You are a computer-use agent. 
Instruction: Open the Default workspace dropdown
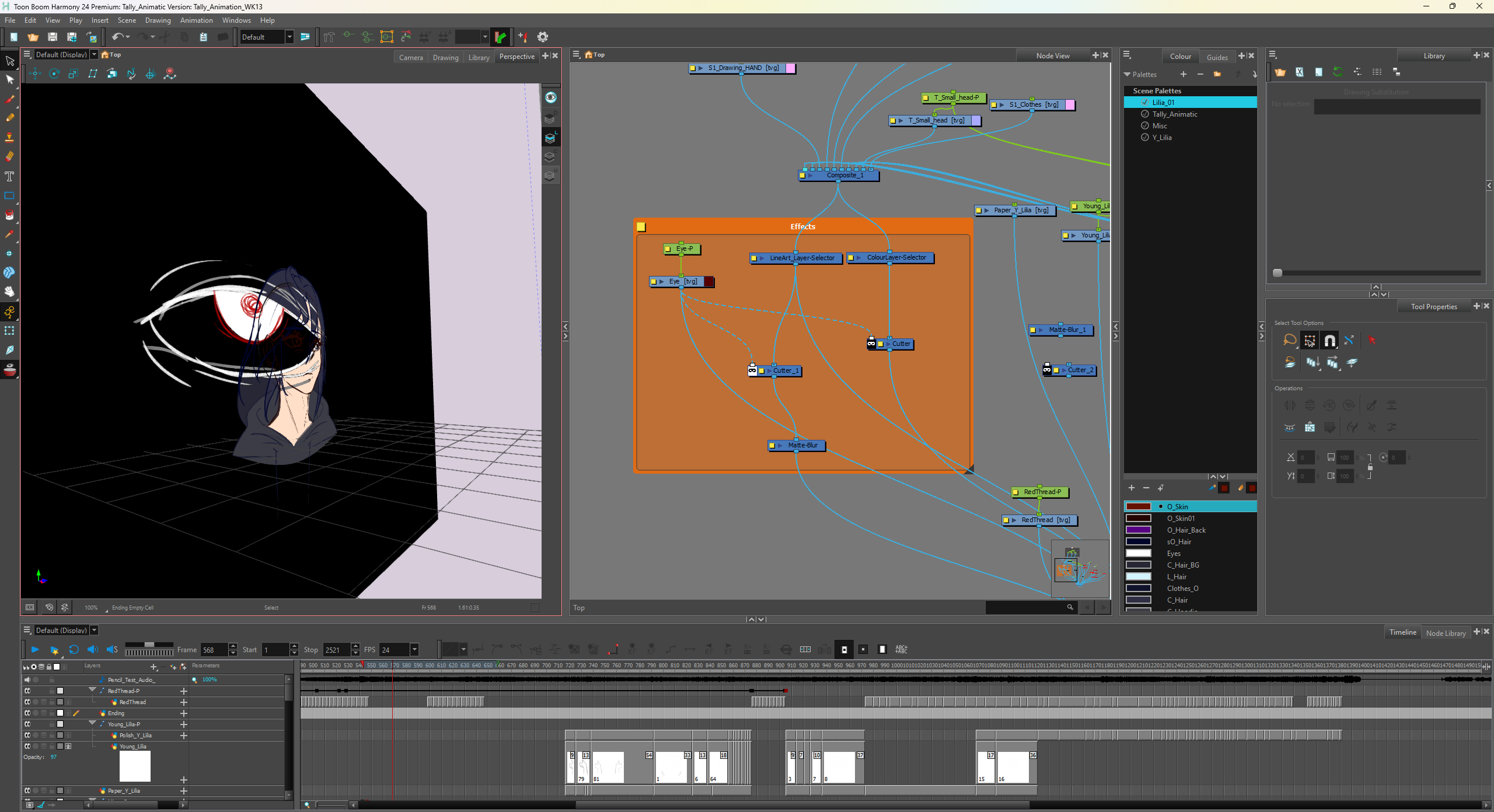point(289,37)
